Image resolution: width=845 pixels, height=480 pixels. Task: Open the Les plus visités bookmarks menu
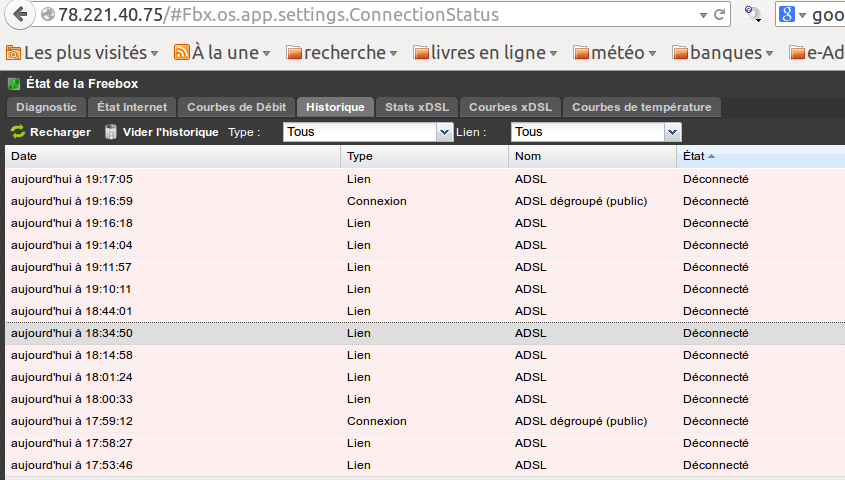click(x=82, y=53)
